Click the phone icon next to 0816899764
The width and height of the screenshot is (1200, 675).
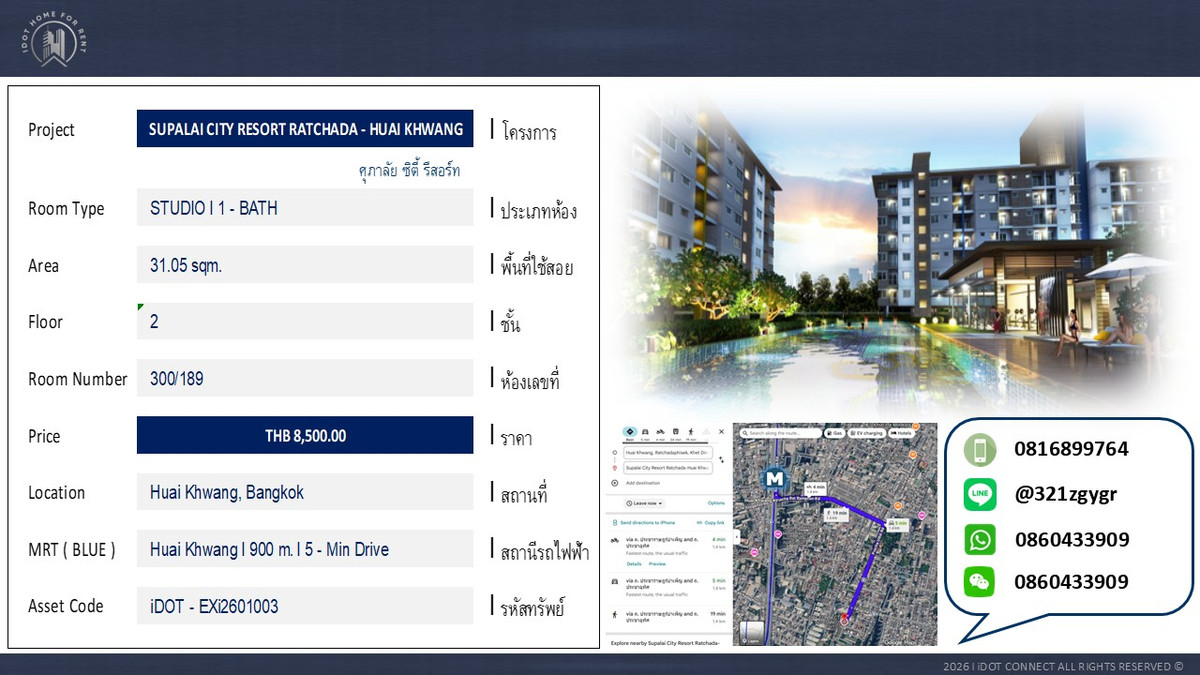coord(980,450)
